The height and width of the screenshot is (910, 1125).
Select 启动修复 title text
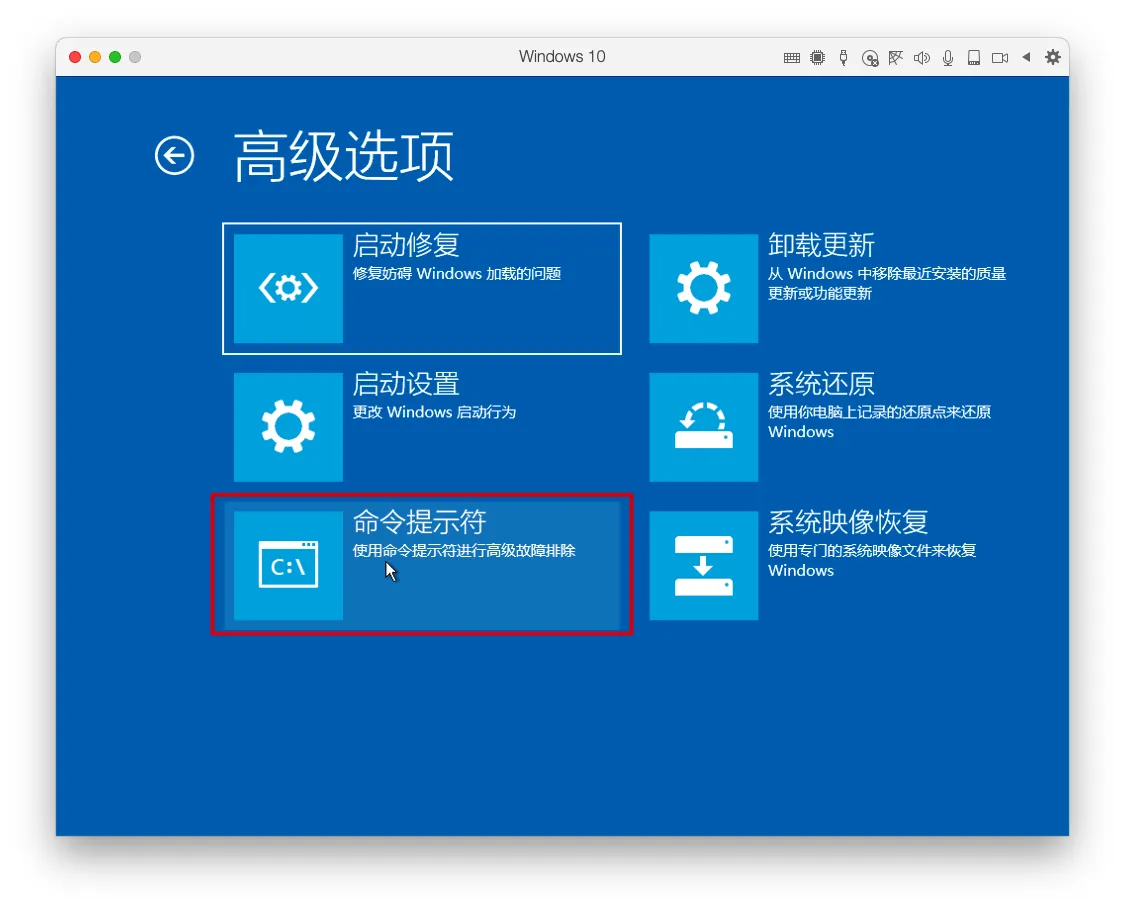(x=406, y=245)
